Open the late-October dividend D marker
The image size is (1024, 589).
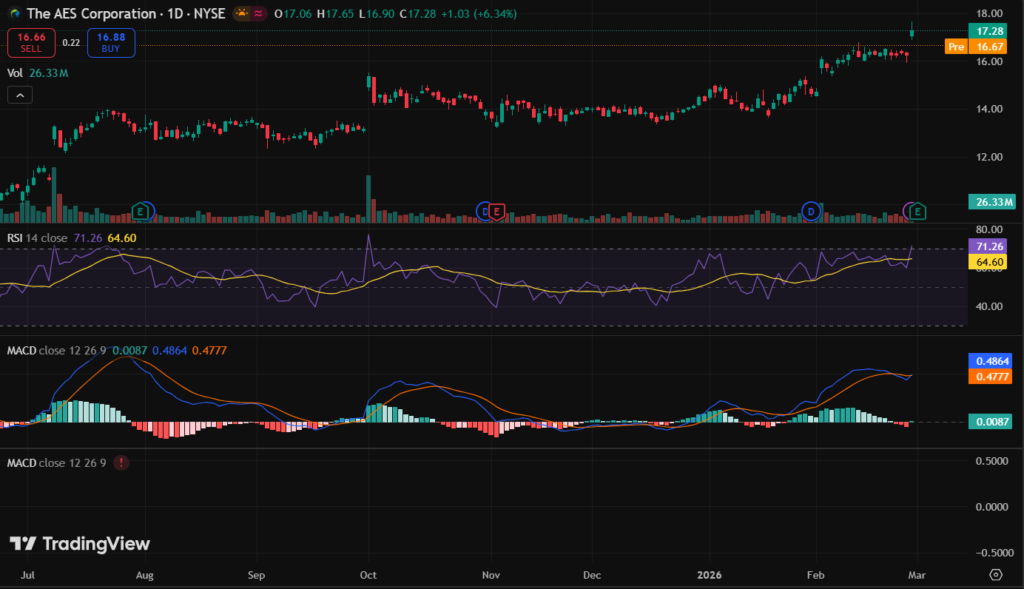(x=484, y=211)
